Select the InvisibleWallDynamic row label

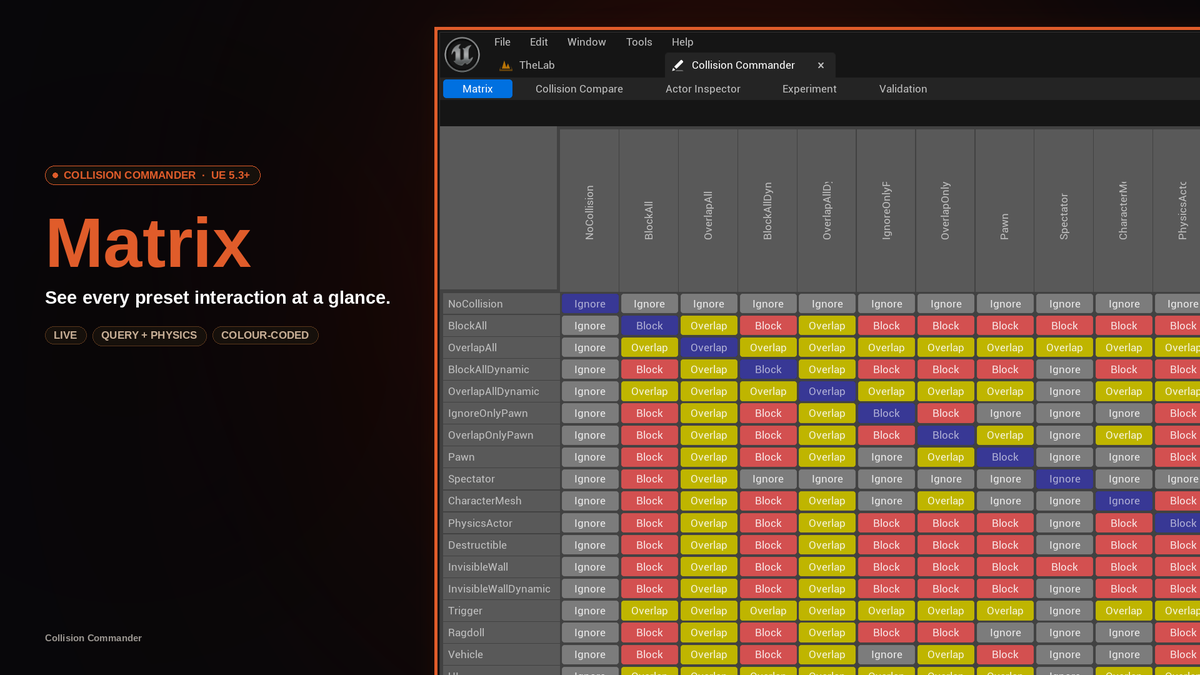[500, 589]
